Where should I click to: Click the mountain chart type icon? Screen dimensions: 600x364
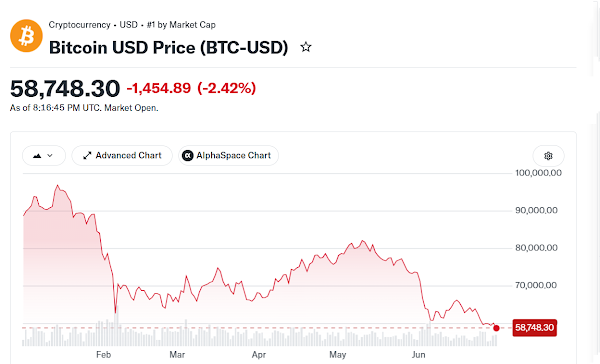tap(37, 156)
